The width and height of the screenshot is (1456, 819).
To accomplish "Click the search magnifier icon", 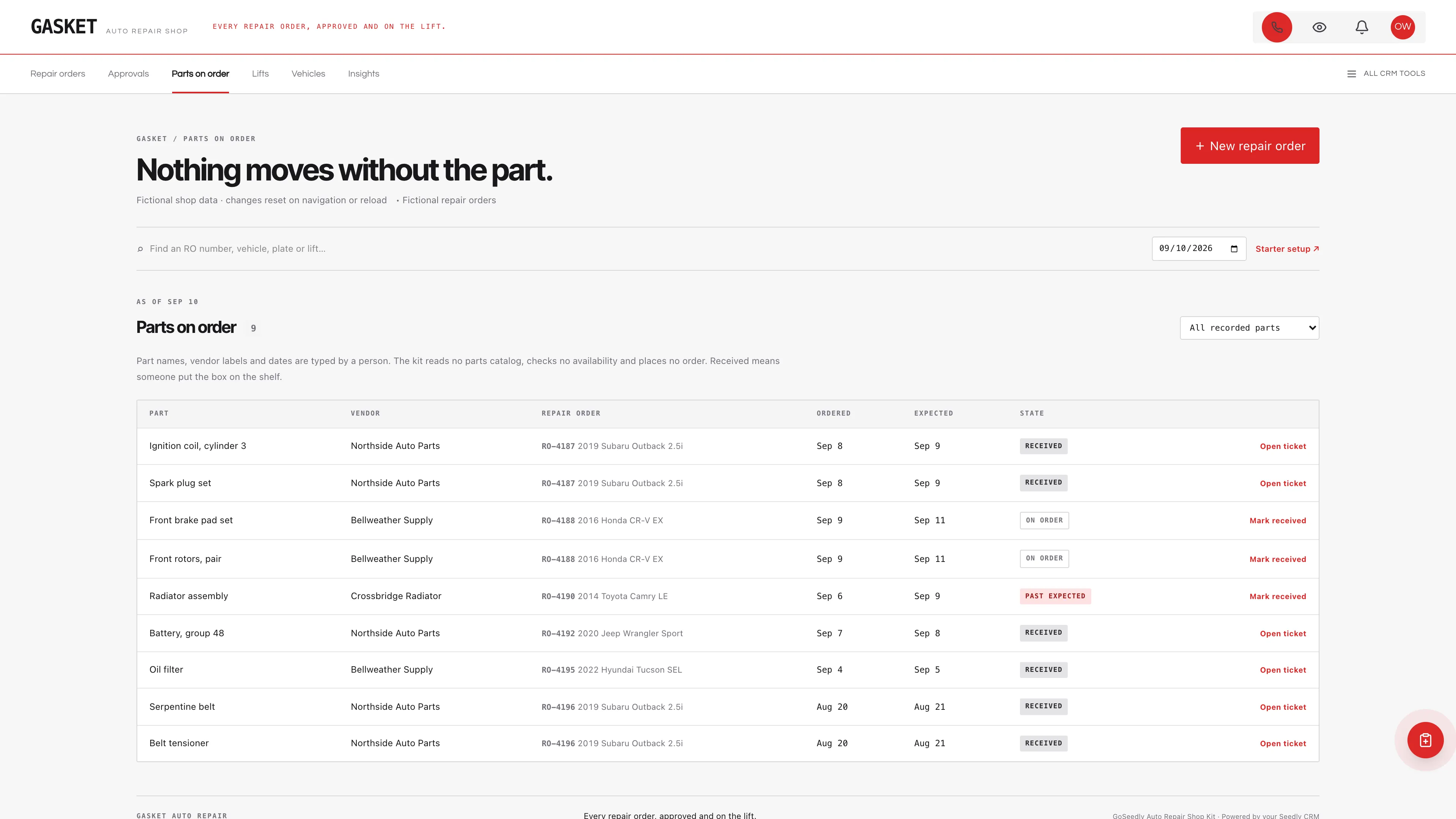I will (x=140, y=249).
